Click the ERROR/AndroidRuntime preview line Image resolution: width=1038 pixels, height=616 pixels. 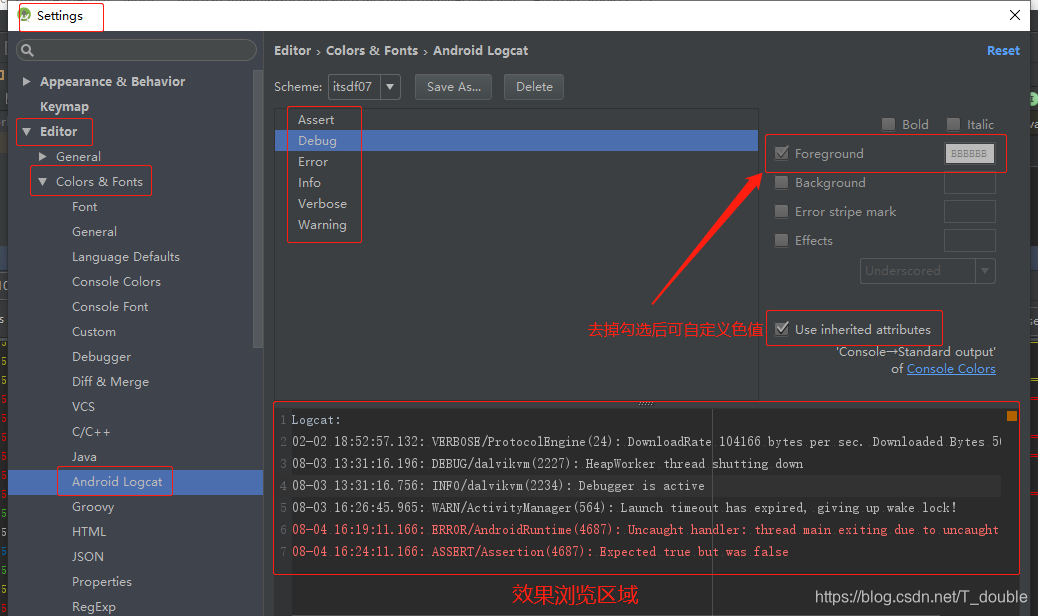[x=645, y=529]
